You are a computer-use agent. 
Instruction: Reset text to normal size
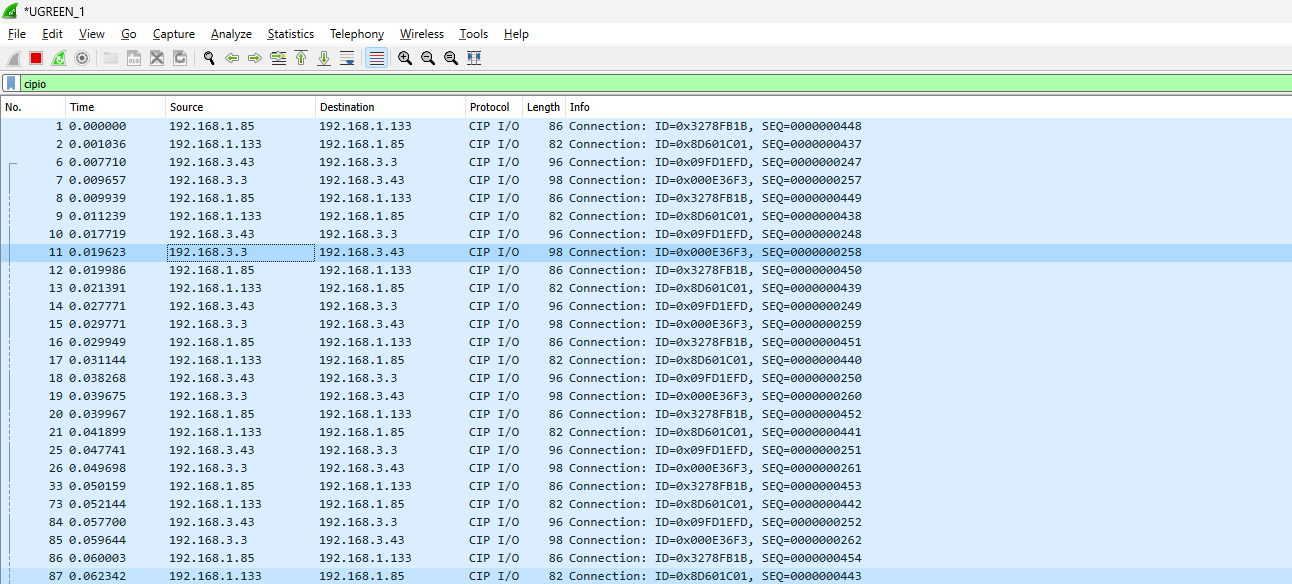coord(451,58)
